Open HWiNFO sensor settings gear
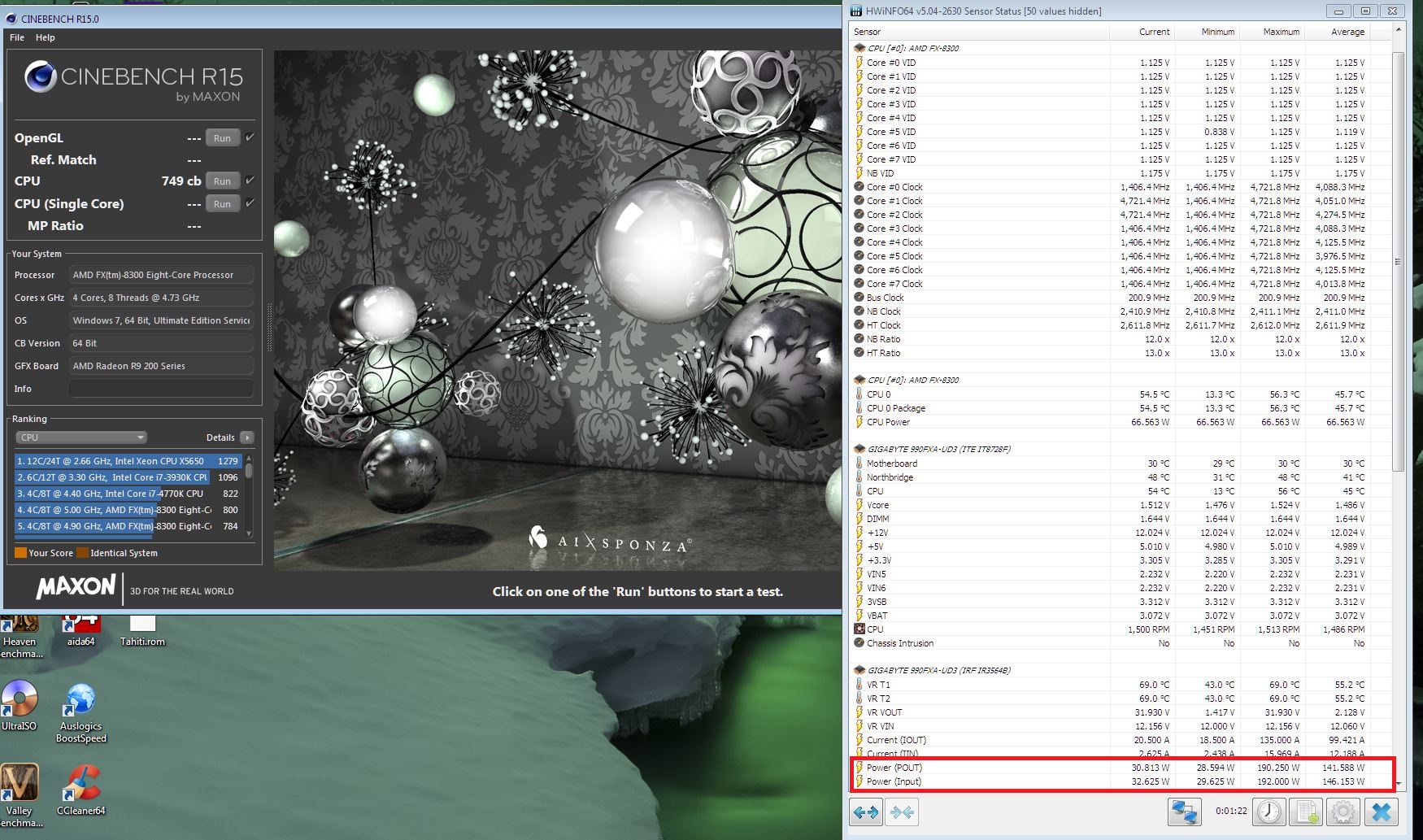Viewport: 1423px width, 840px height. (x=1343, y=812)
